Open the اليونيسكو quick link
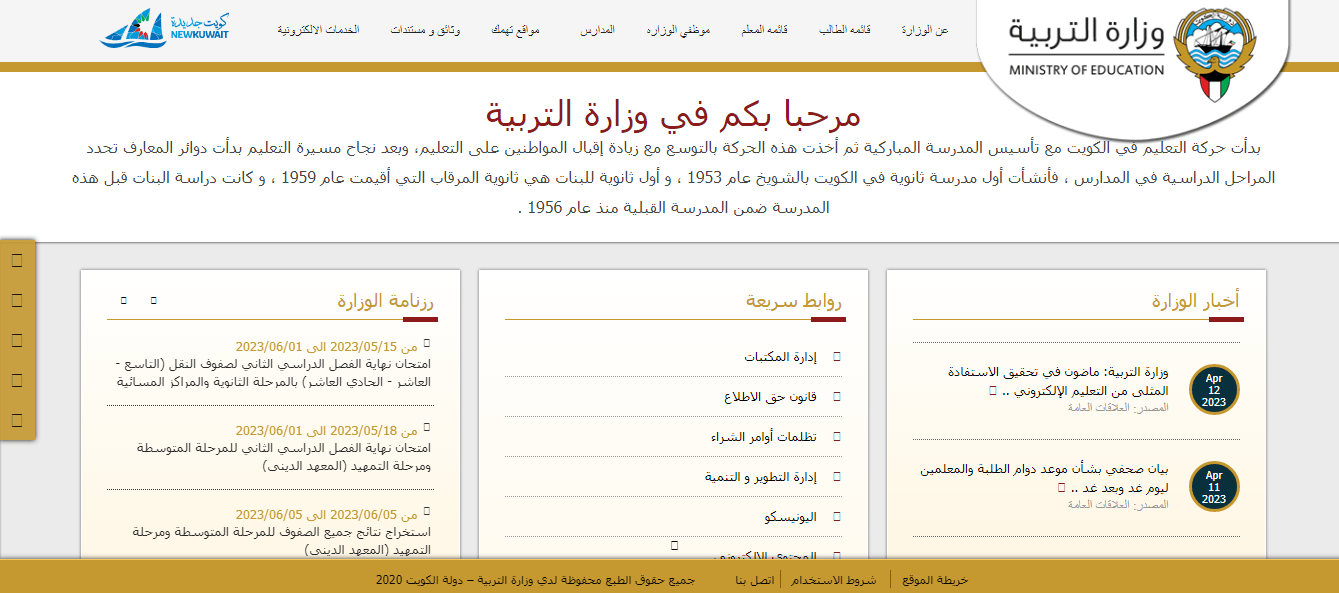 (791, 517)
